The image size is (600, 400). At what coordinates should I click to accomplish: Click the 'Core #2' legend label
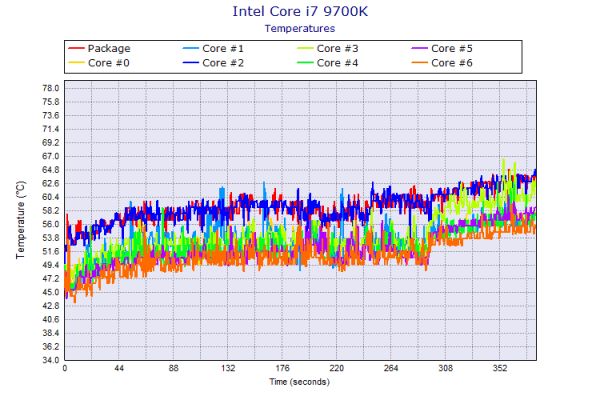click(x=223, y=63)
